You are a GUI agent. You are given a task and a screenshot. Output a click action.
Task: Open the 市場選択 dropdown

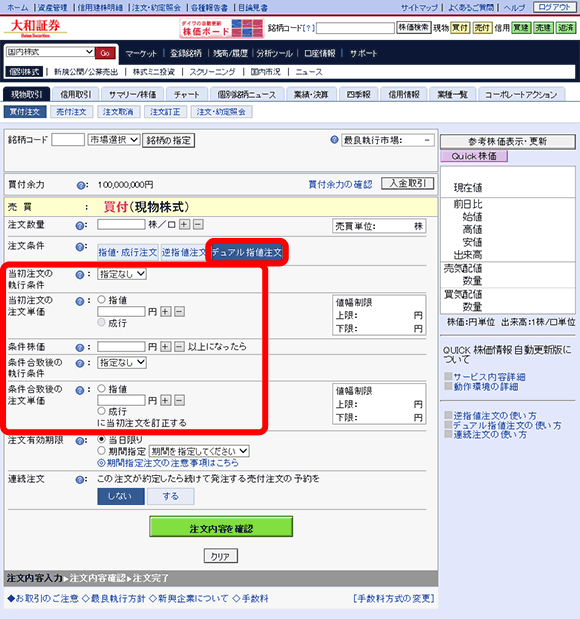(114, 140)
